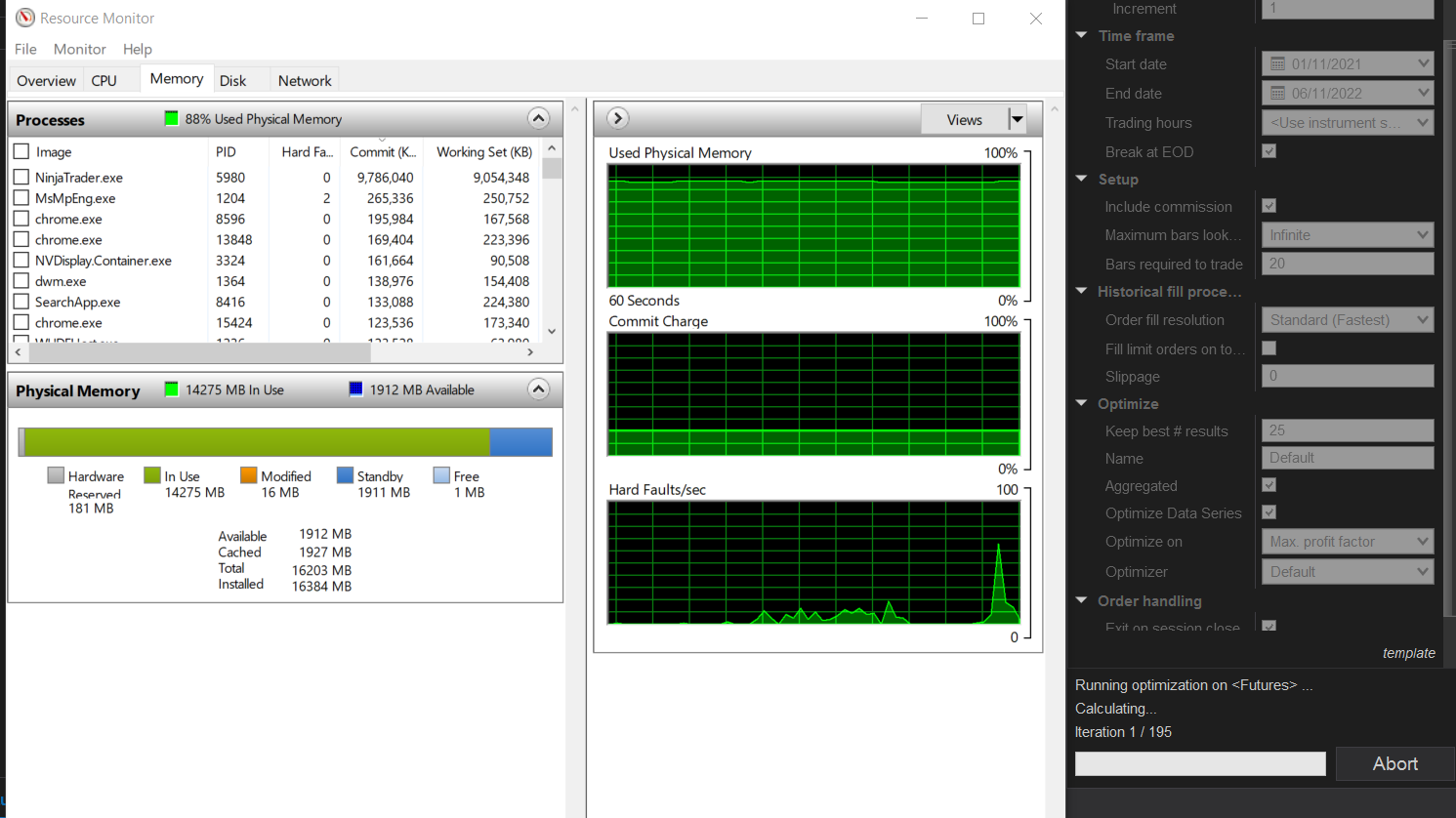The height and width of the screenshot is (818, 1456).
Task: Collapse the Historical fill processing section
Action: click(x=1082, y=291)
